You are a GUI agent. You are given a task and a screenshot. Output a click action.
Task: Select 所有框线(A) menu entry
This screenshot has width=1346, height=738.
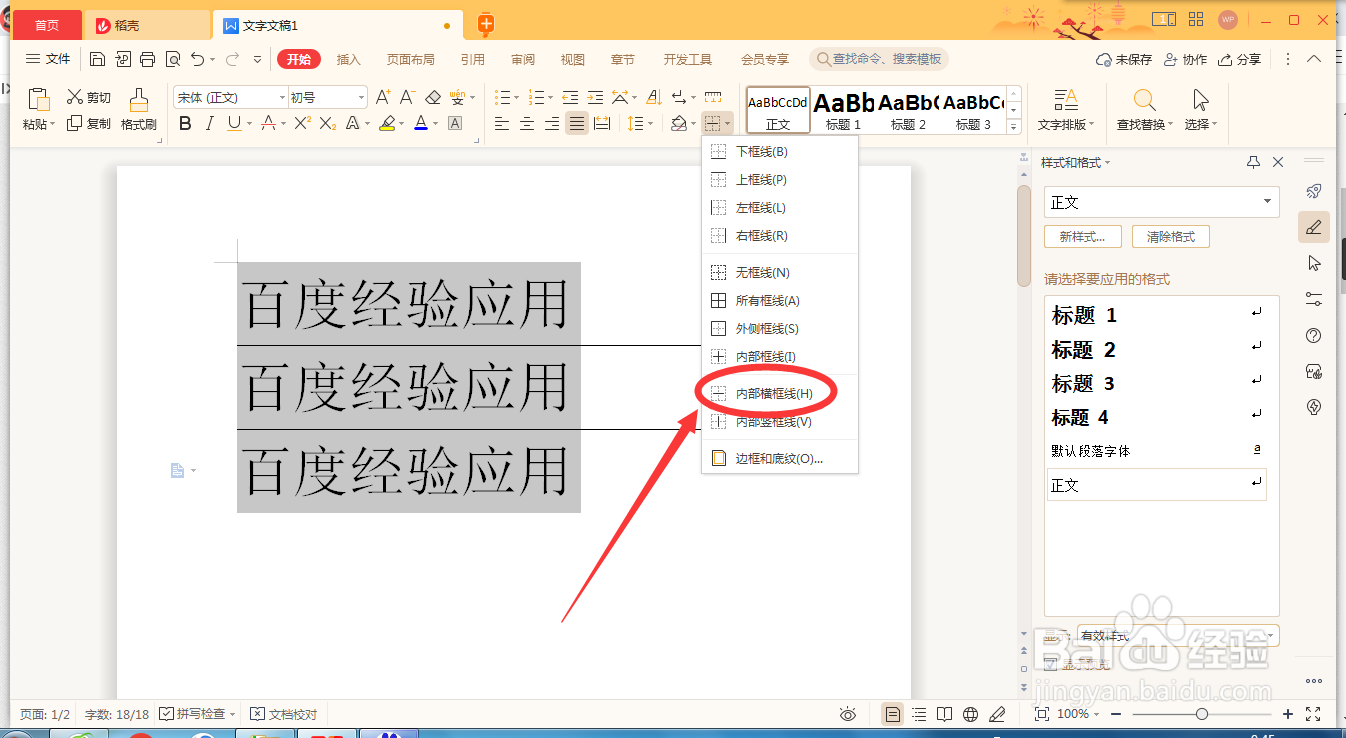pos(780,300)
